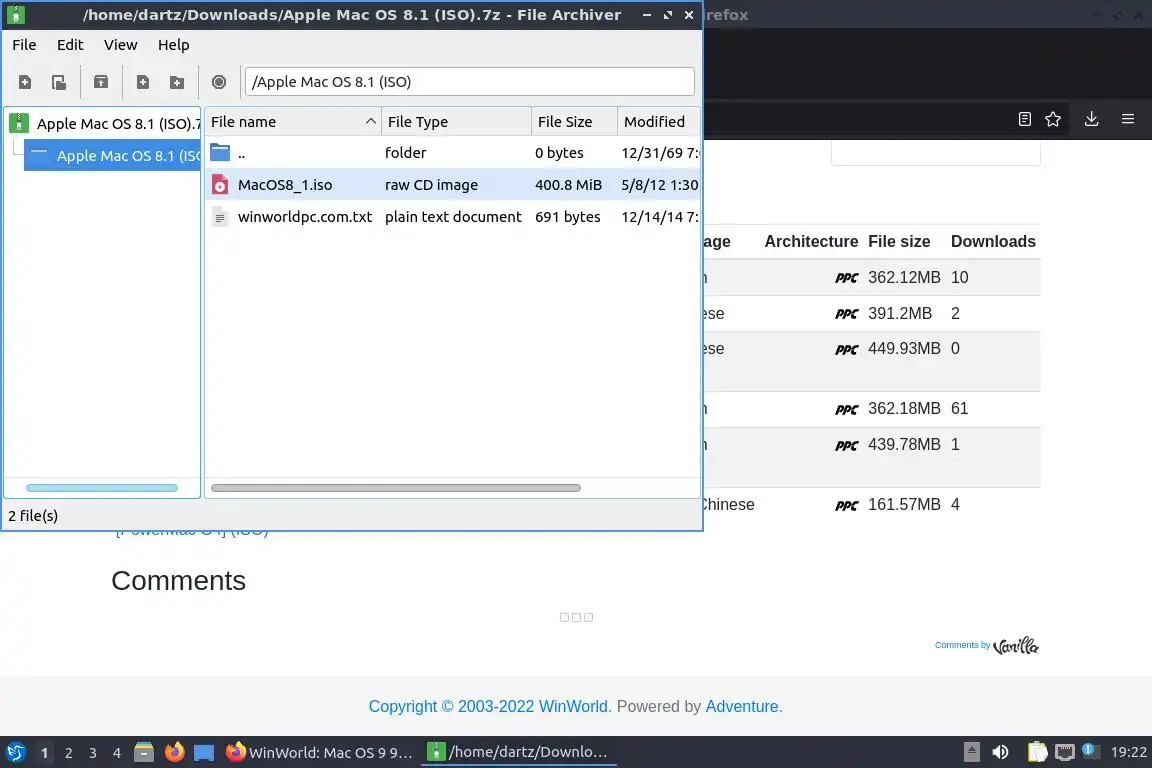Click the 'raw CD image' type cell

(x=431, y=185)
